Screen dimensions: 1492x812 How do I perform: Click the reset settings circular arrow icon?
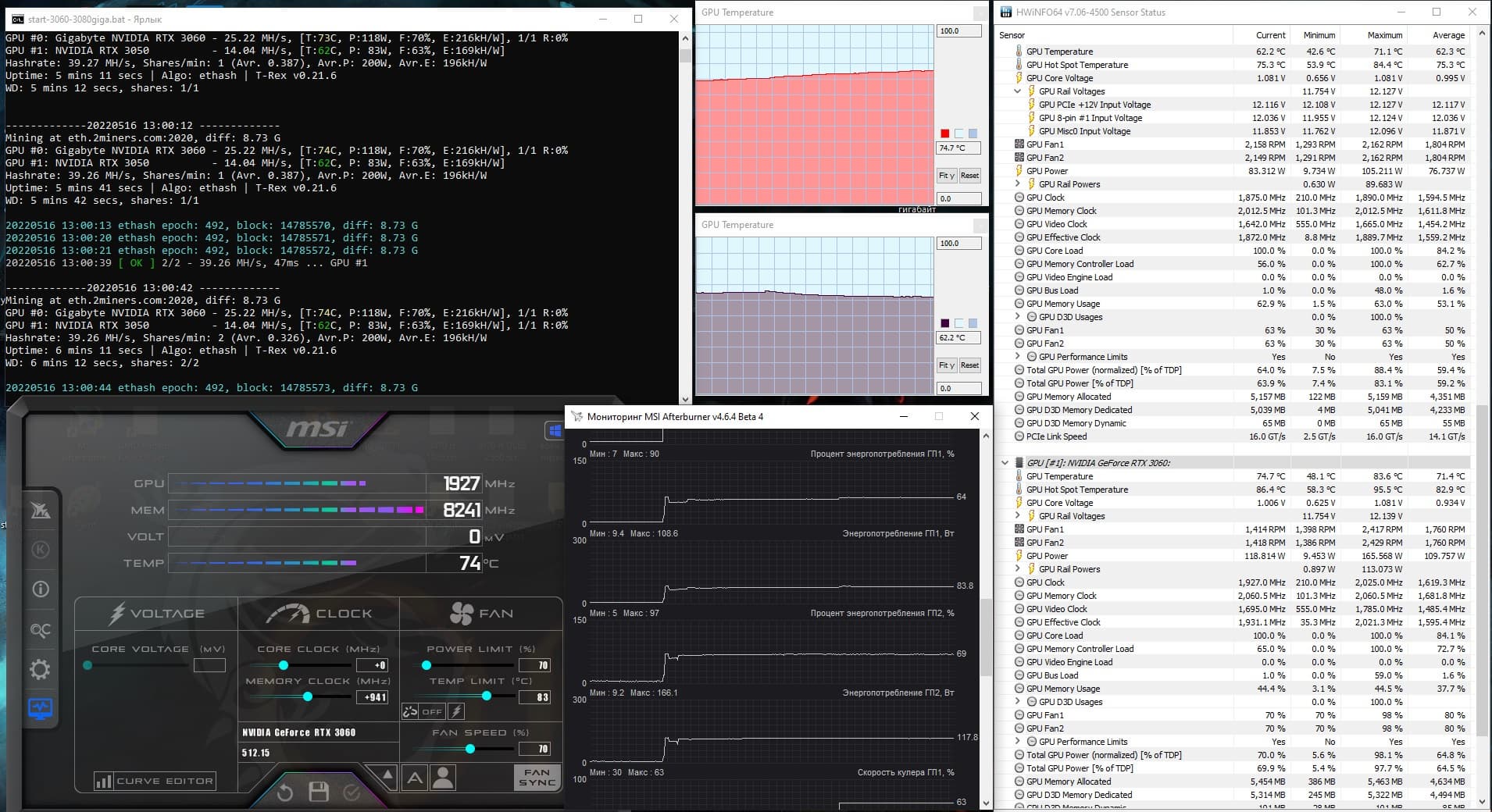pos(285,792)
